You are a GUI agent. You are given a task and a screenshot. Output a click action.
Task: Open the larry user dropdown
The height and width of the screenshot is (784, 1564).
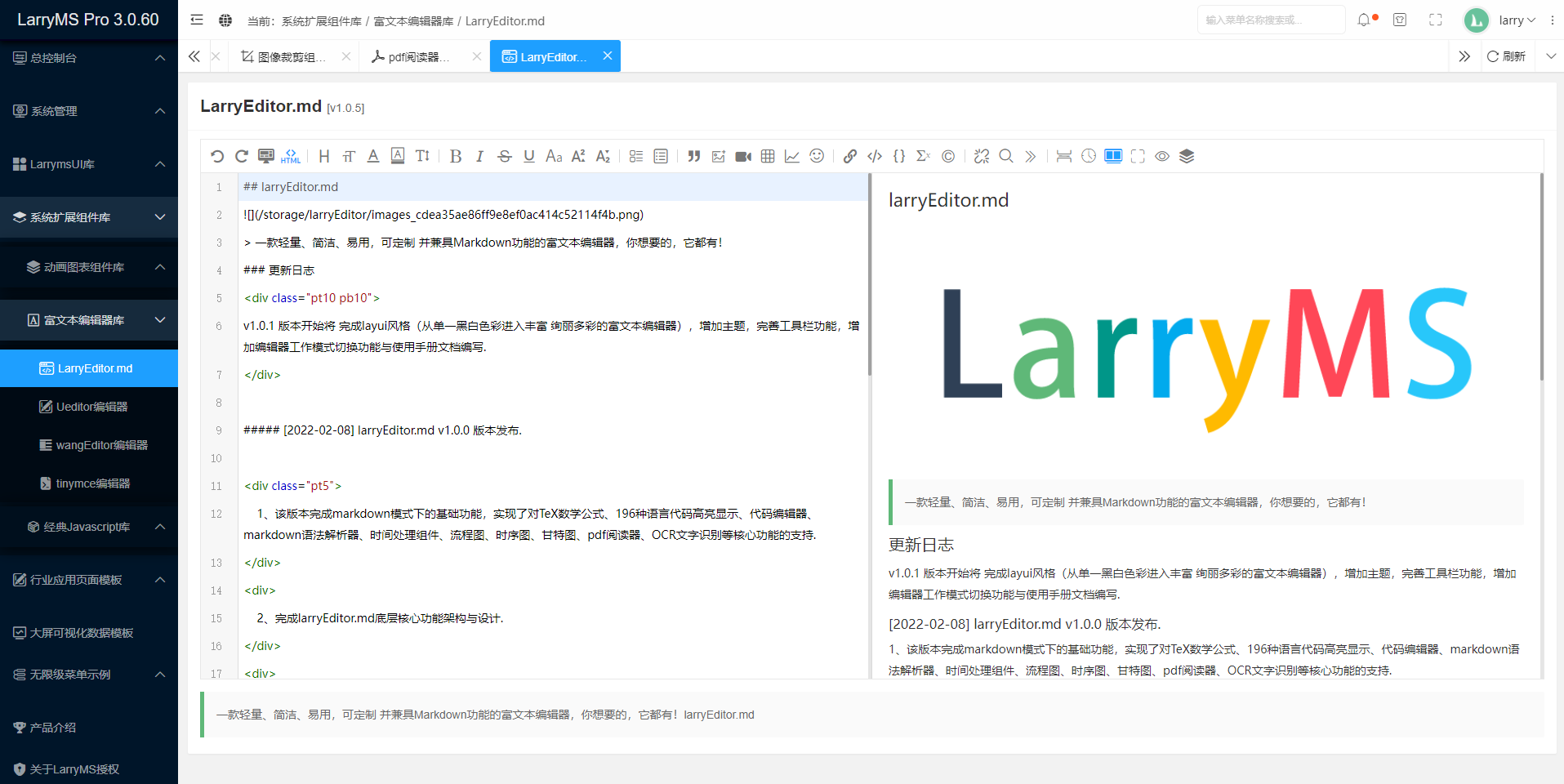tap(1499, 20)
